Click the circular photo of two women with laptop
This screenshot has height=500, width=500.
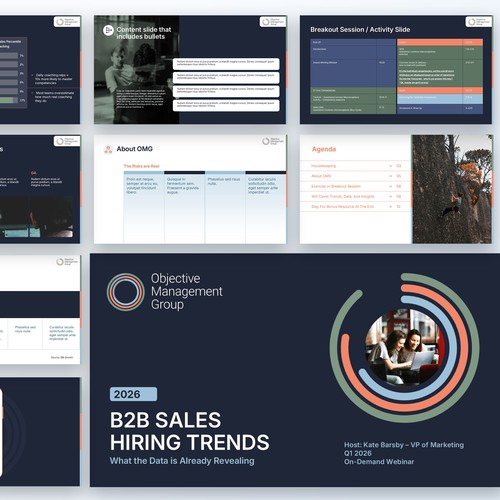click(405, 347)
